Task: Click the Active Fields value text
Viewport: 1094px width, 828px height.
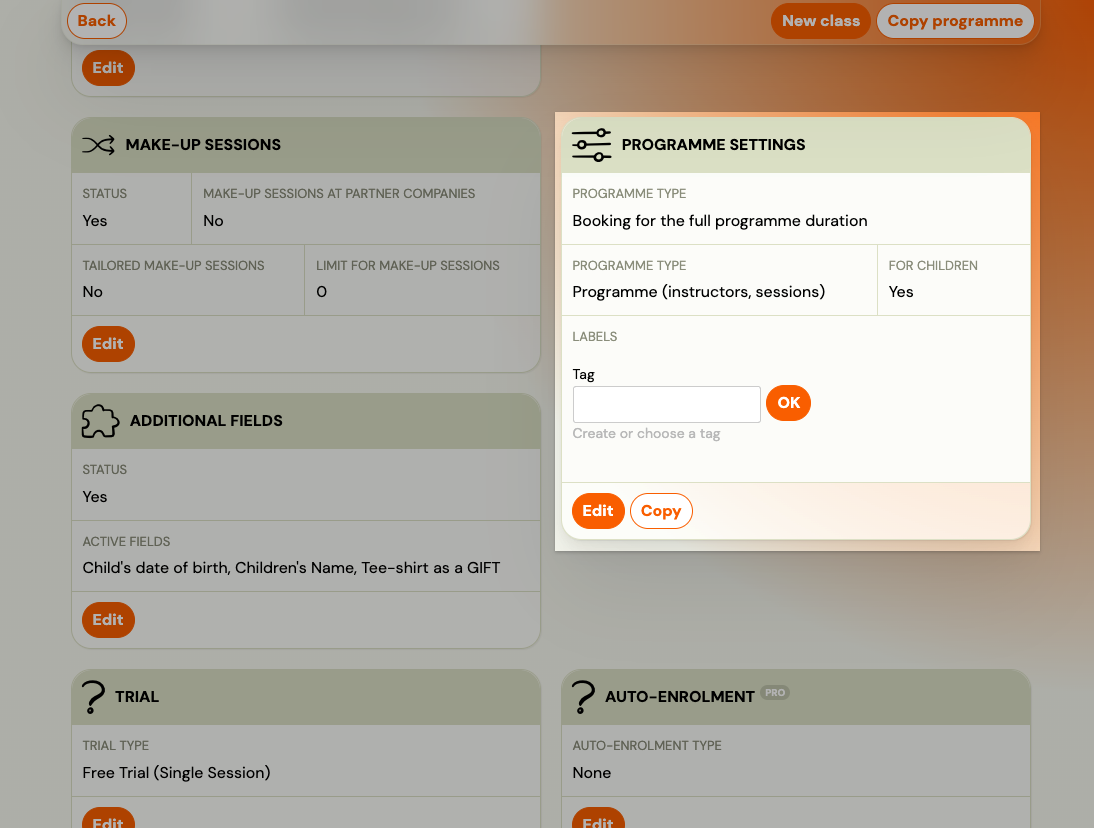Action: coord(291,568)
